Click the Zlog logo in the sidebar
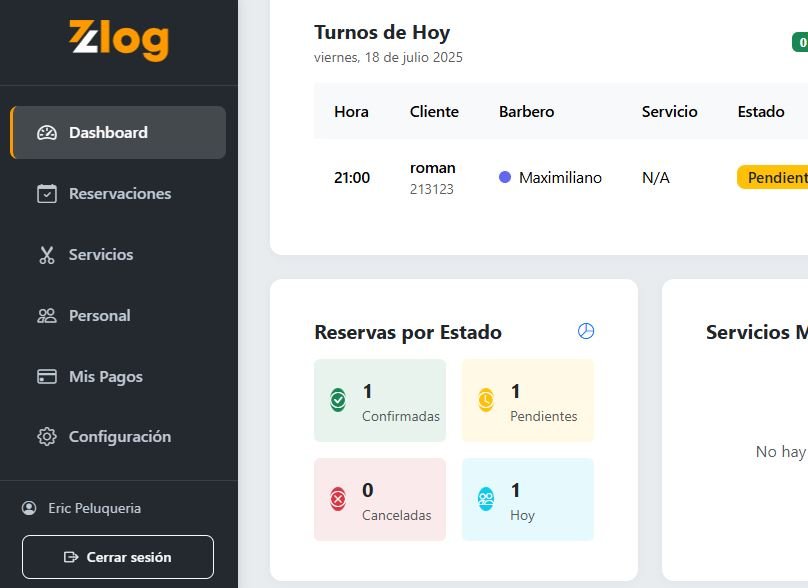 117,41
